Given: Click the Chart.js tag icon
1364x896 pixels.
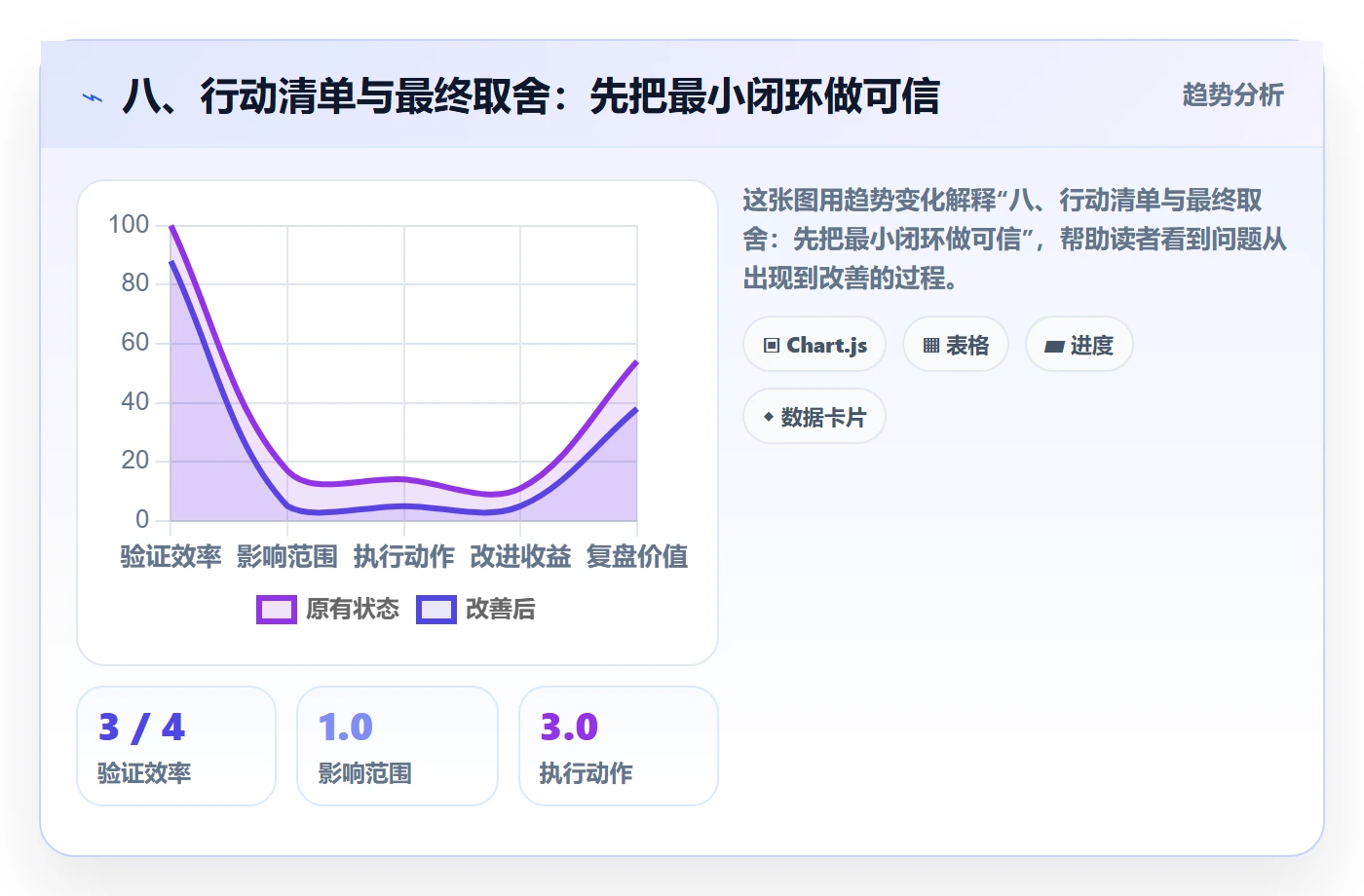Looking at the screenshot, I should pyautogui.click(x=772, y=346).
